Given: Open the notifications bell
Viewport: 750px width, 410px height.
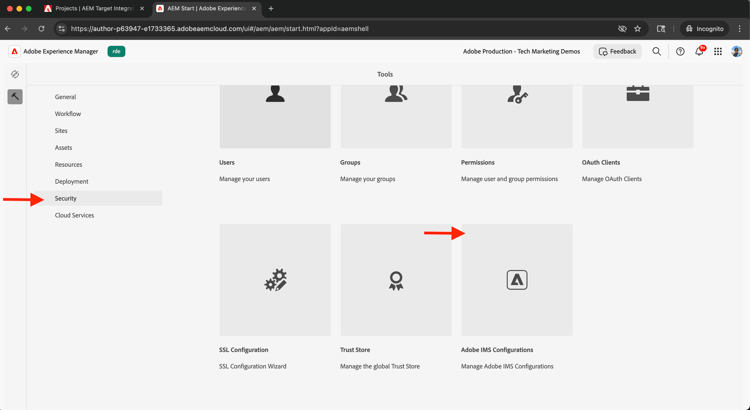Looking at the screenshot, I should tap(699, 51).
